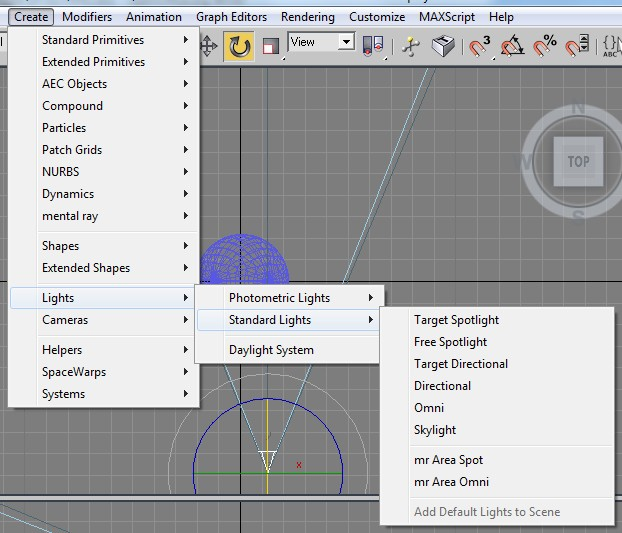Create a Skylight
622x533 pixels.
497,430
